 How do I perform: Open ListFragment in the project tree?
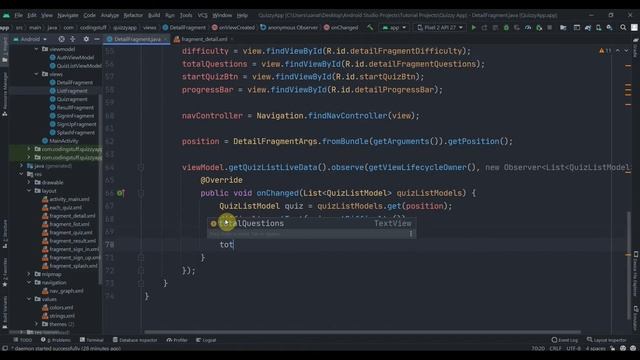(72, 91)
